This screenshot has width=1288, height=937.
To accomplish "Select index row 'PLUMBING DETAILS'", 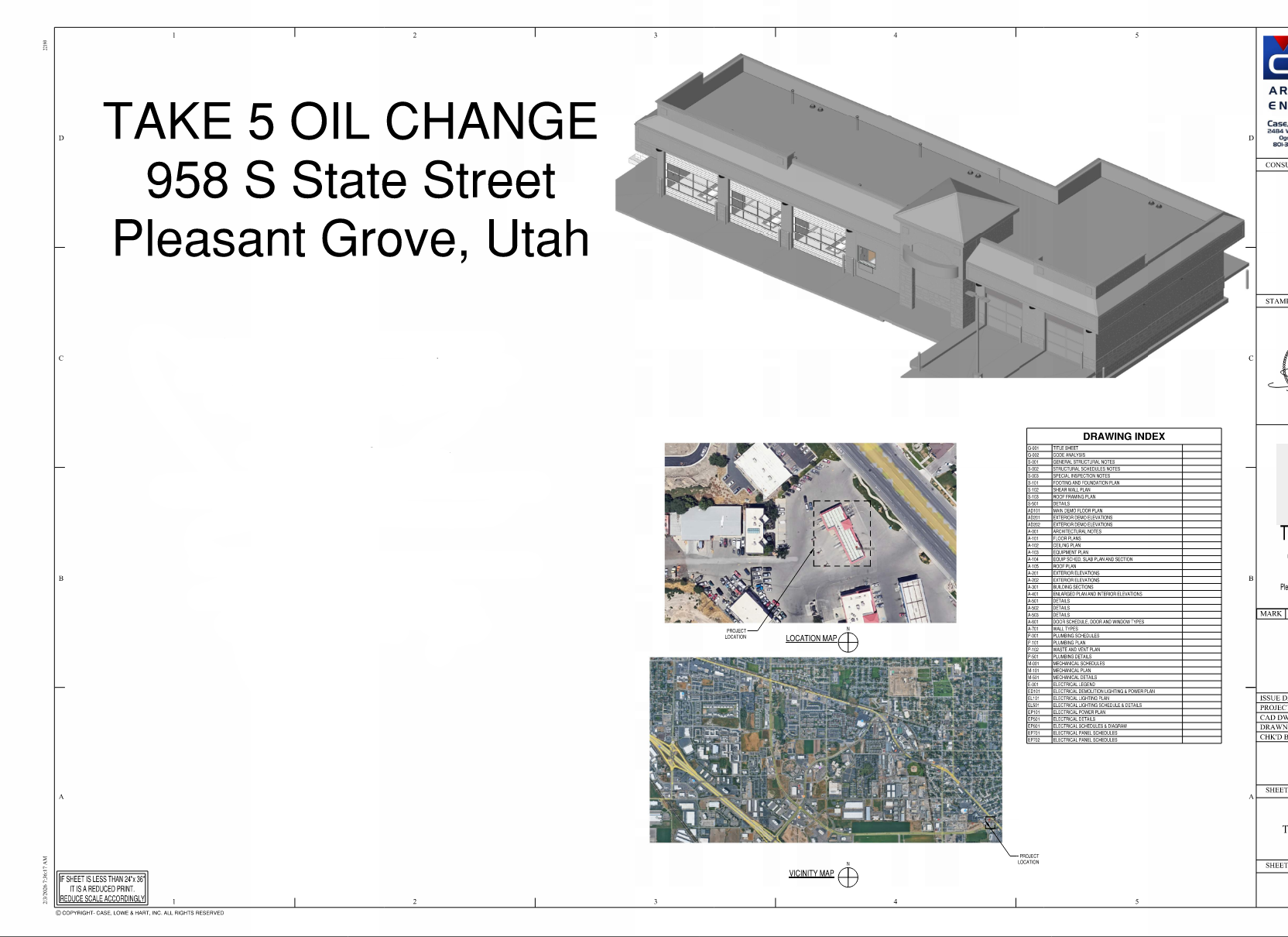I will point(1124,657).
